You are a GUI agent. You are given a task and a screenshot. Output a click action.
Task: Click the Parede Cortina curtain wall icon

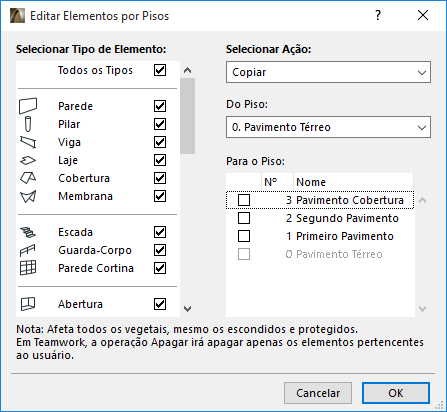pyautogui.click(x=28, y=268)
